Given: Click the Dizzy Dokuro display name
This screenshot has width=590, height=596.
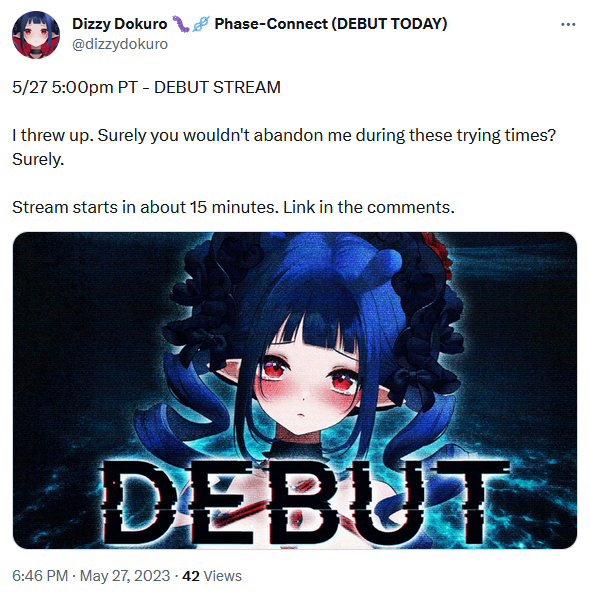Looking at the screenshot, I should pos(119,24).
